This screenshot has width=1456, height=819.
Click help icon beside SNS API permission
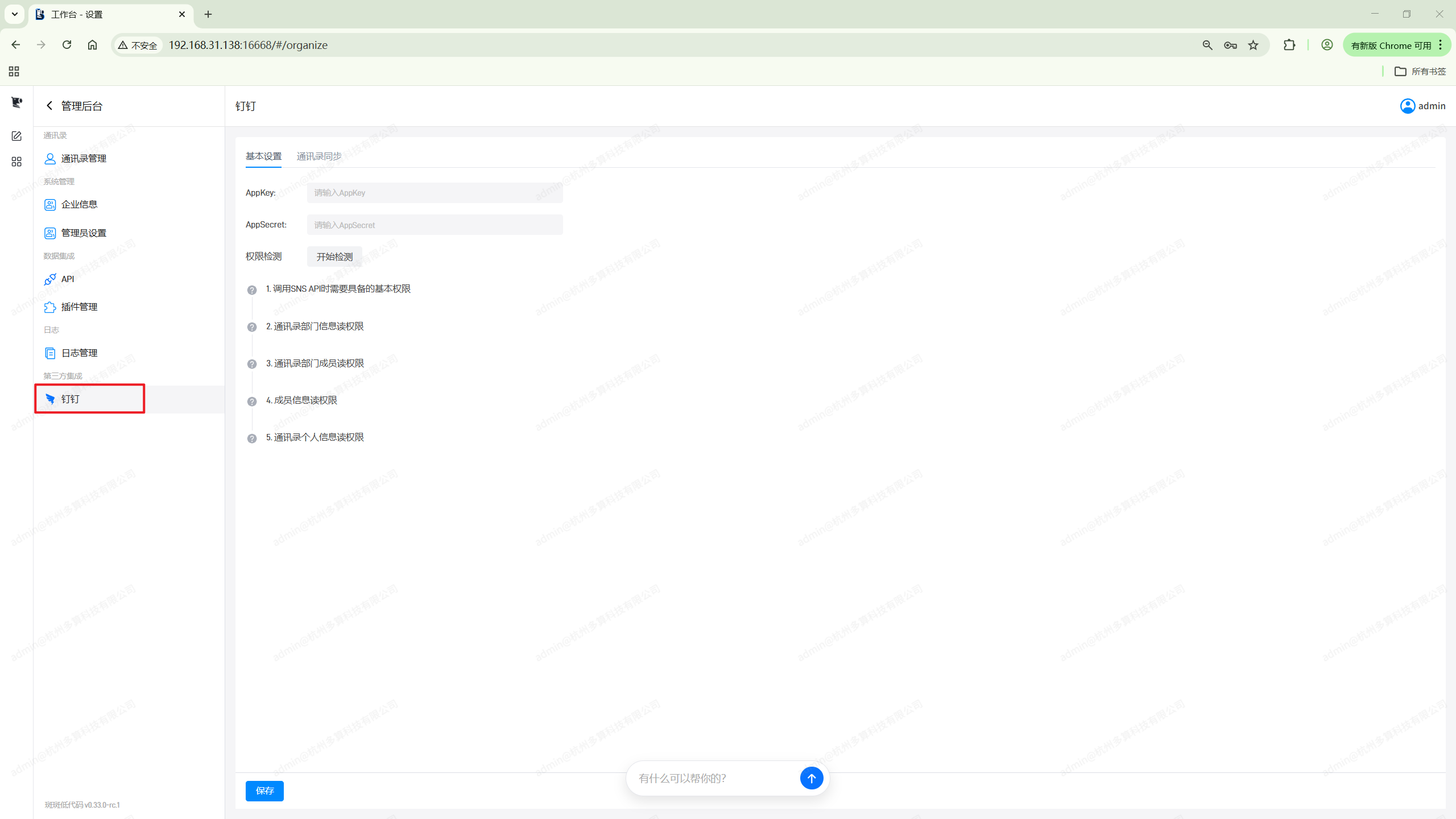coord(252,290)
